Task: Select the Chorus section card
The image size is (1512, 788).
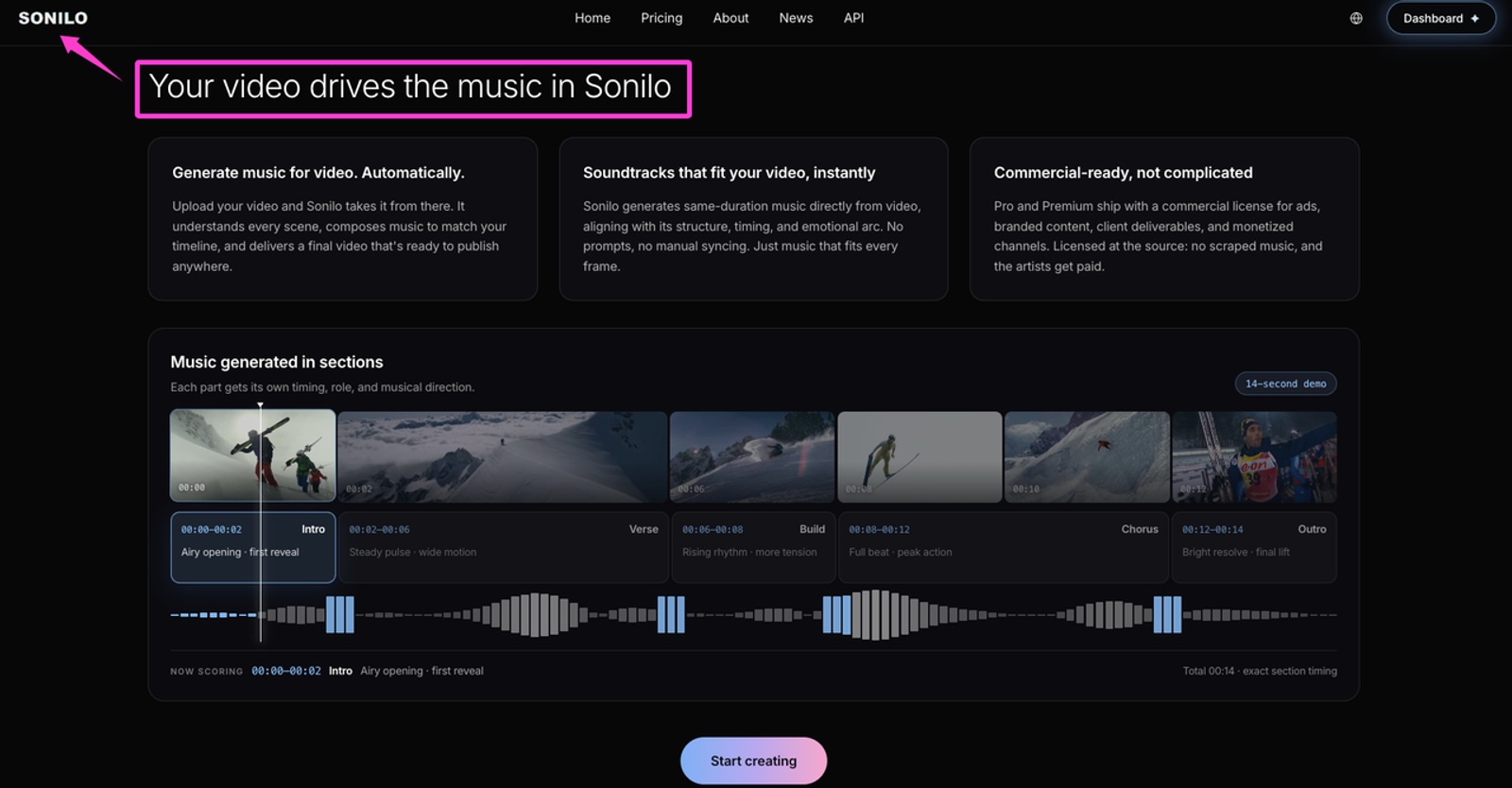Action: click(x=1003, y=547)
